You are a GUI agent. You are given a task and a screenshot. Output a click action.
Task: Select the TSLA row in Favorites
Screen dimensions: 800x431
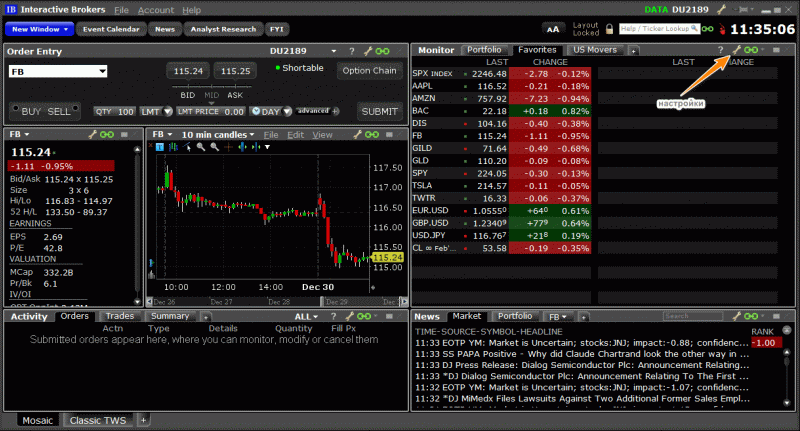click(501, 186)
